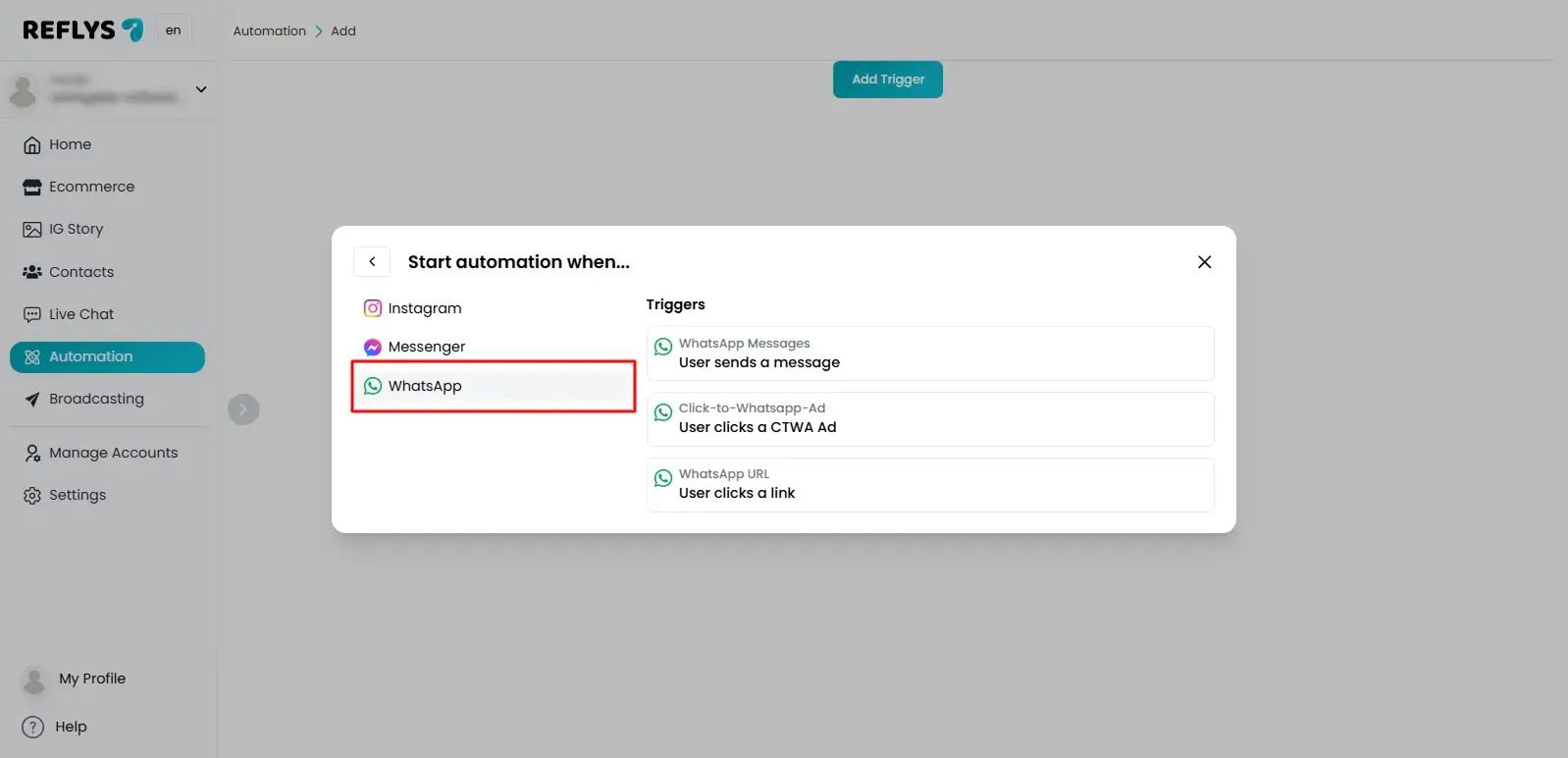Viewport: 1568px width, 758px height.
Task: Click the WhatsApp icon in platform list
Action: point(372,386)
